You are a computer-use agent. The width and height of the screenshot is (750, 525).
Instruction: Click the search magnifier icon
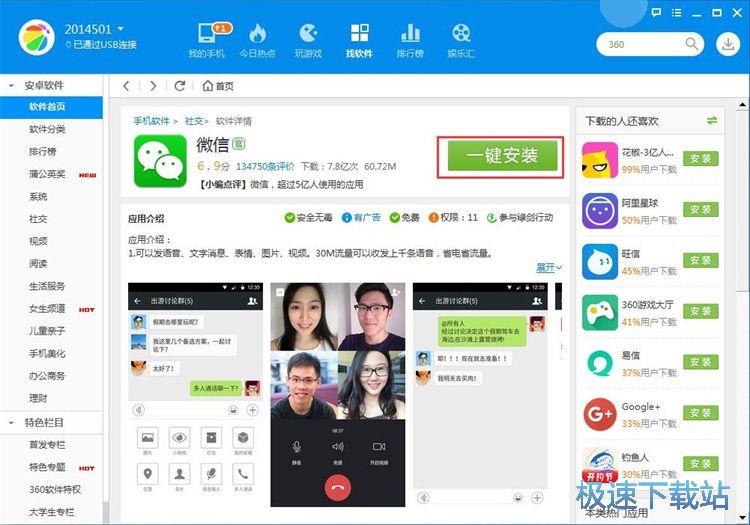tap(692, 44)
